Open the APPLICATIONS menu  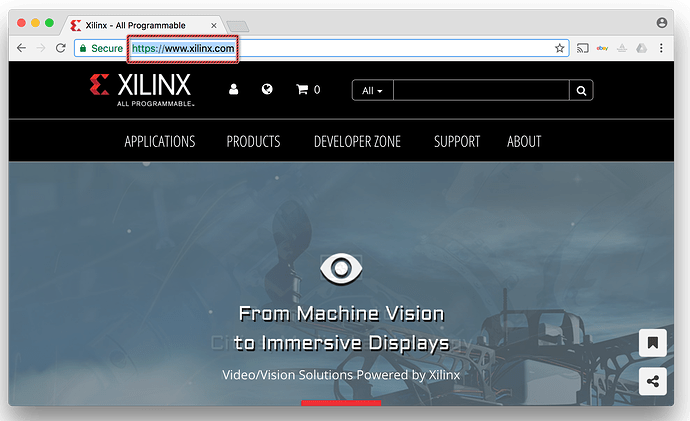pos(160,142)
